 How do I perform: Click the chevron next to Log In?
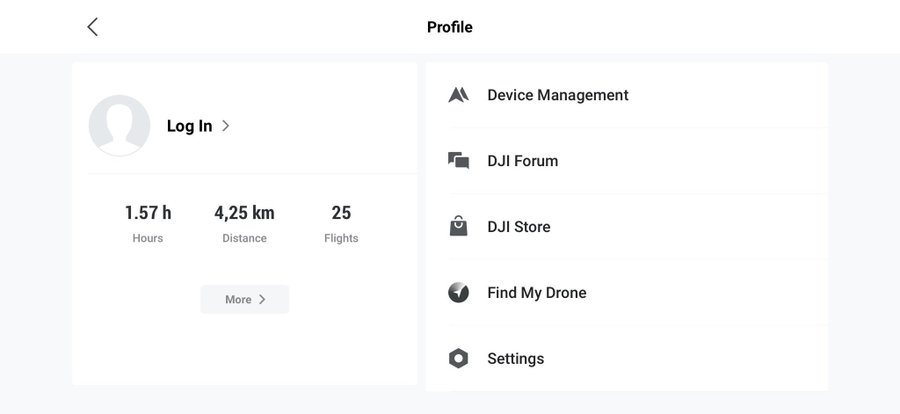pos(226,126)
